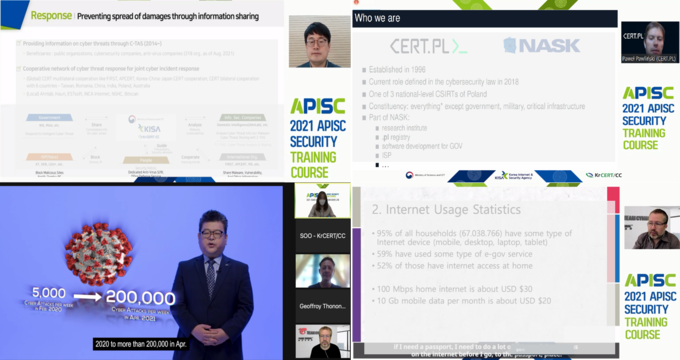Select the video tile above the Geoffroy Thonon label
The height and width of the screenshot is (360, 680).
pos(323,271)
